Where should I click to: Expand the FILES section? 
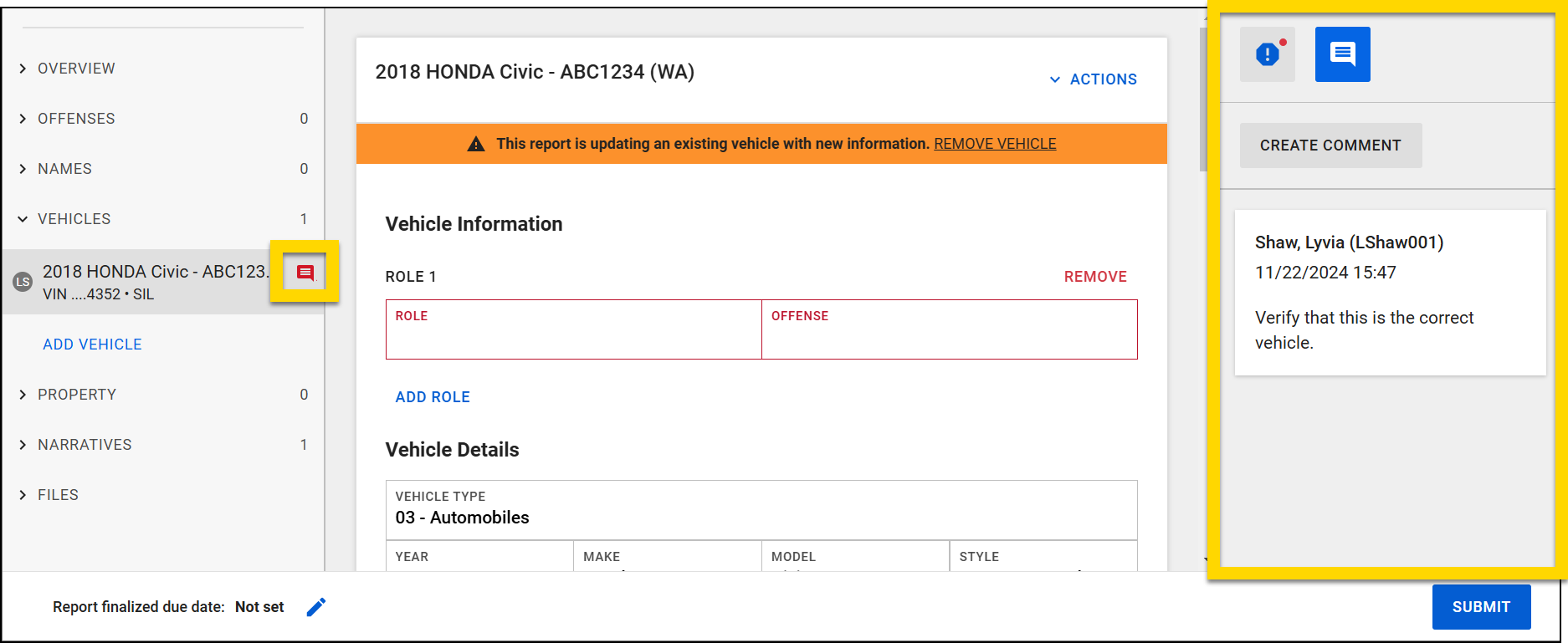(58, 494)
